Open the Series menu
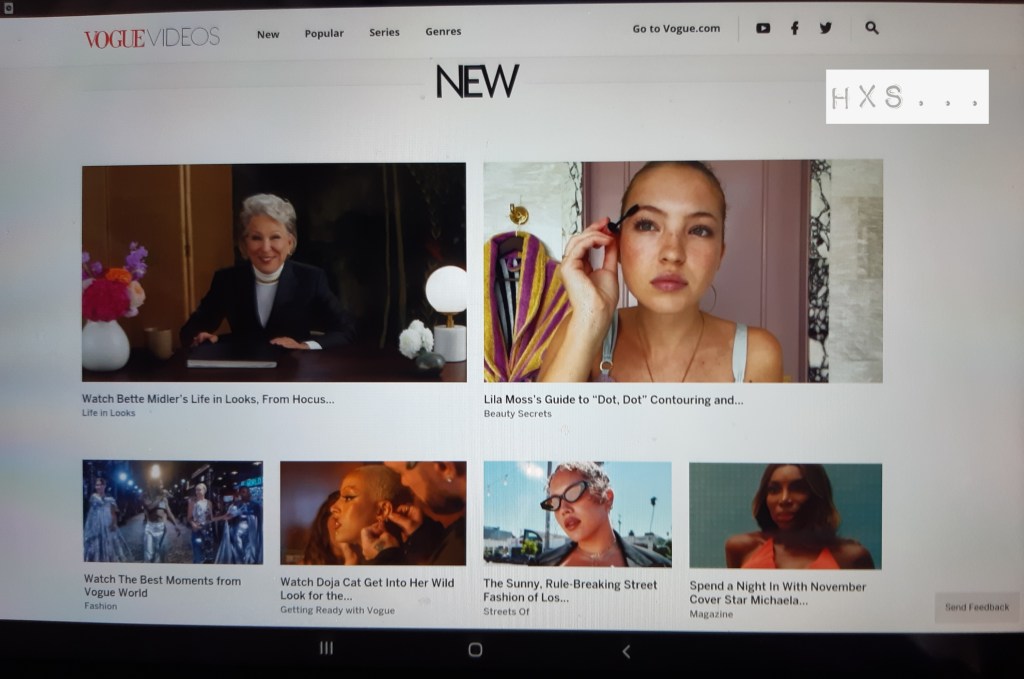1024x679 pixels. 384,33
